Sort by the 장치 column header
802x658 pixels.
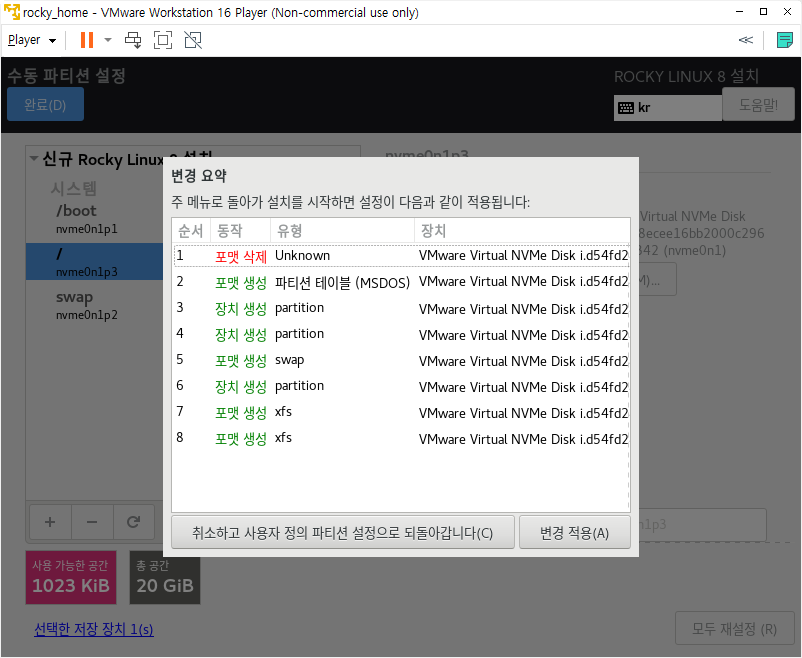click(x=522, y=231)
